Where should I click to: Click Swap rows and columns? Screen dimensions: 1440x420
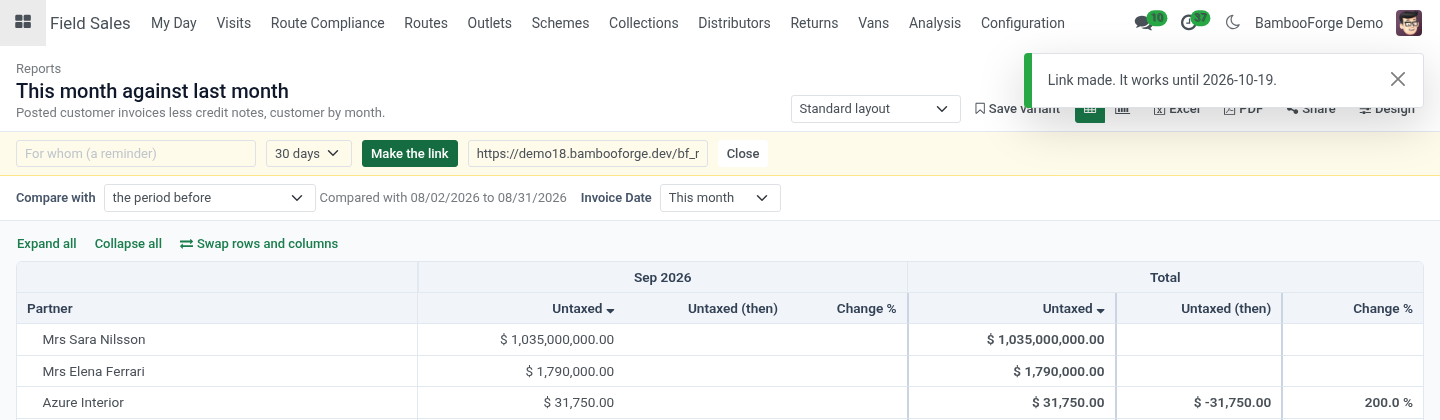click(x=259, y=244)
